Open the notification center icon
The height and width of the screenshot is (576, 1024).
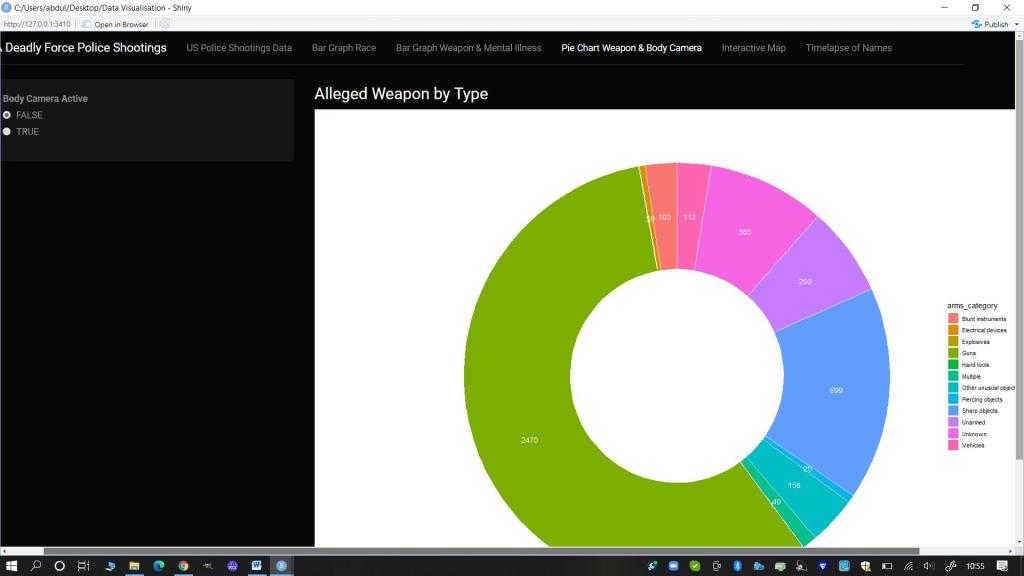[1002, 566]
